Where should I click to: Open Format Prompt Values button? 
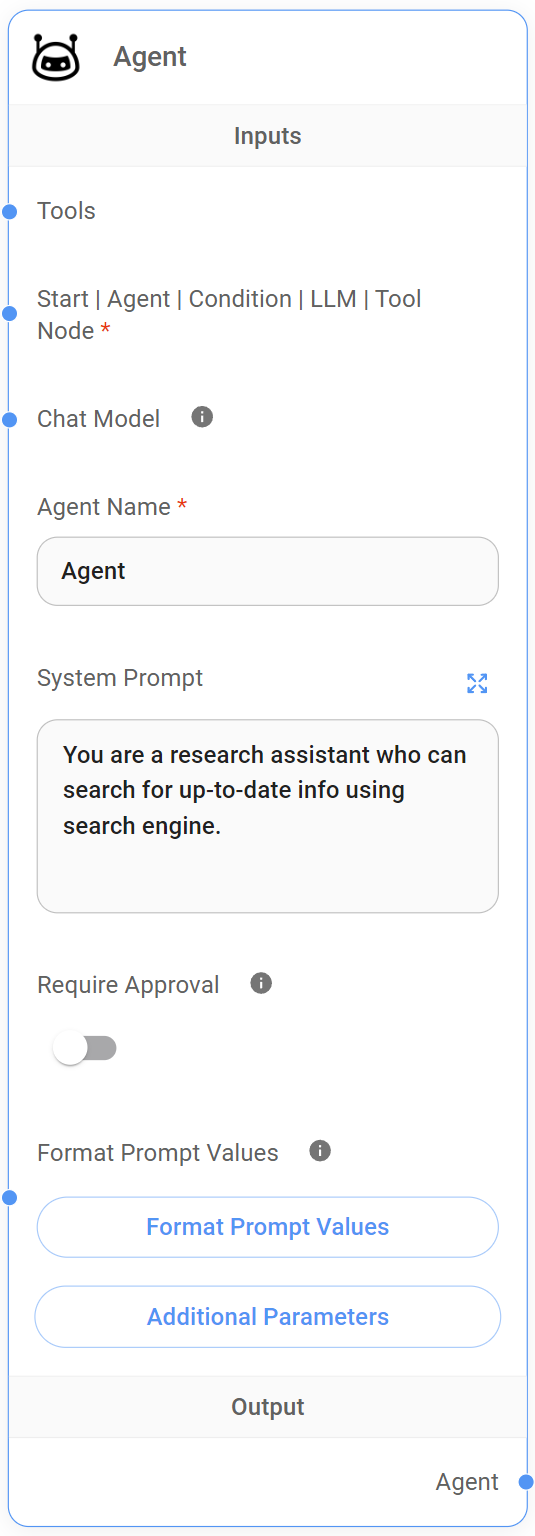point(268,1227)
